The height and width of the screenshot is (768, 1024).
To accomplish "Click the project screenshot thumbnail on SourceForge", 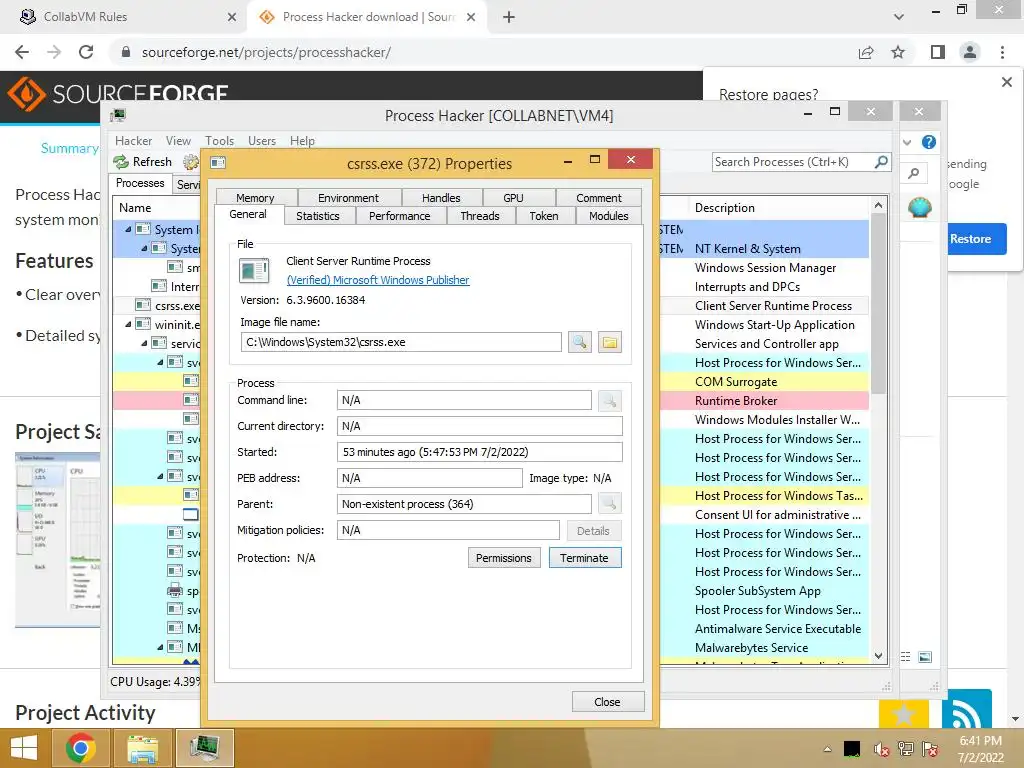I will coord(57,539).
